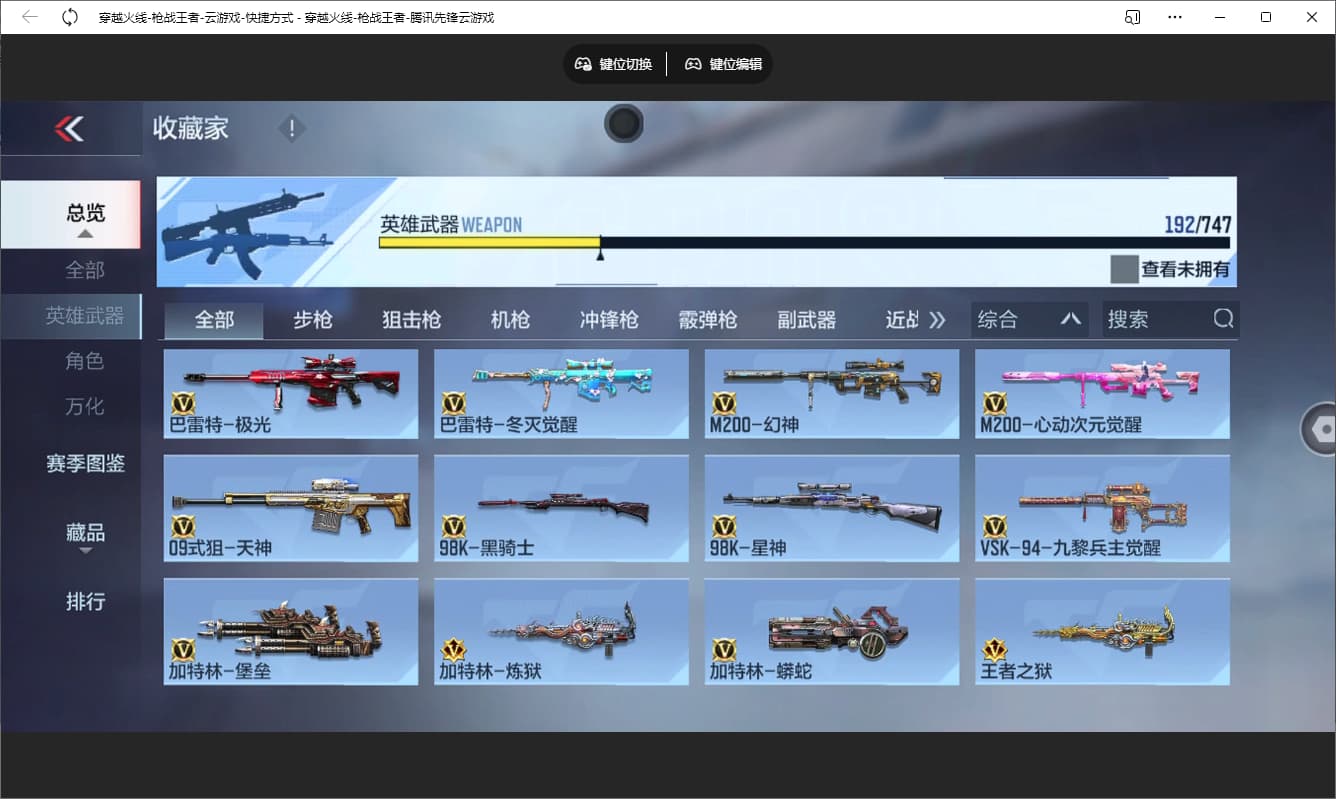Click the 键位编辑 button
This screenshot has width=1336, height=799.
pyautogui.click(x=723, y=64)
